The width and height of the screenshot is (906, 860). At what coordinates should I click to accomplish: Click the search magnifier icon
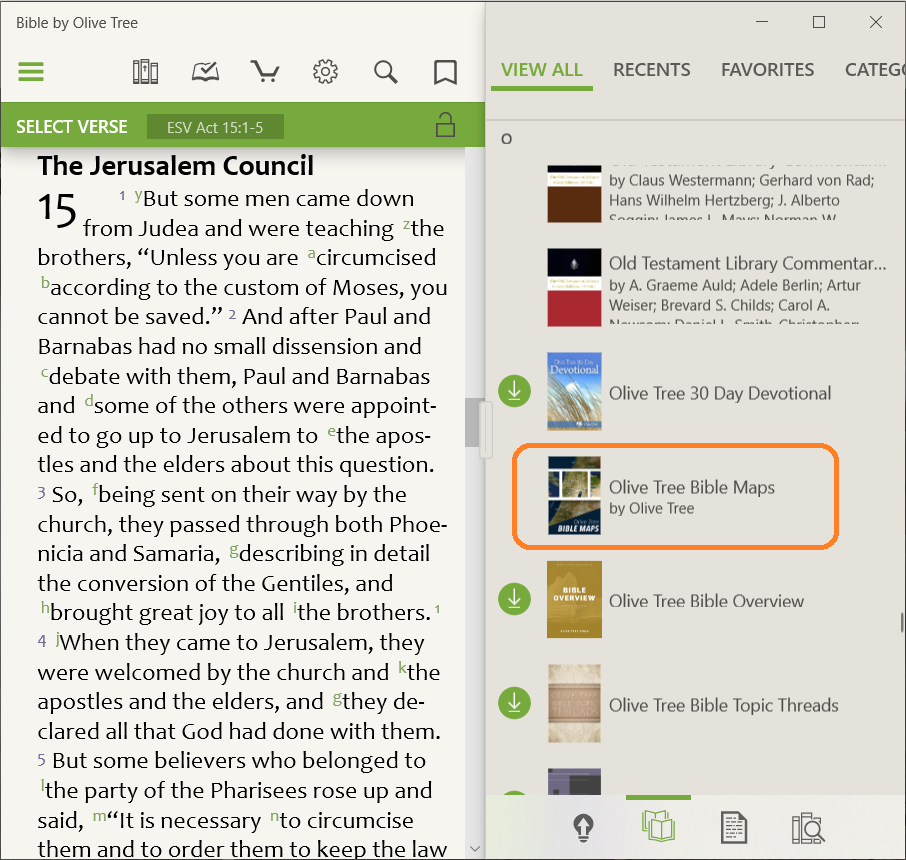click(x=385, y=72)
